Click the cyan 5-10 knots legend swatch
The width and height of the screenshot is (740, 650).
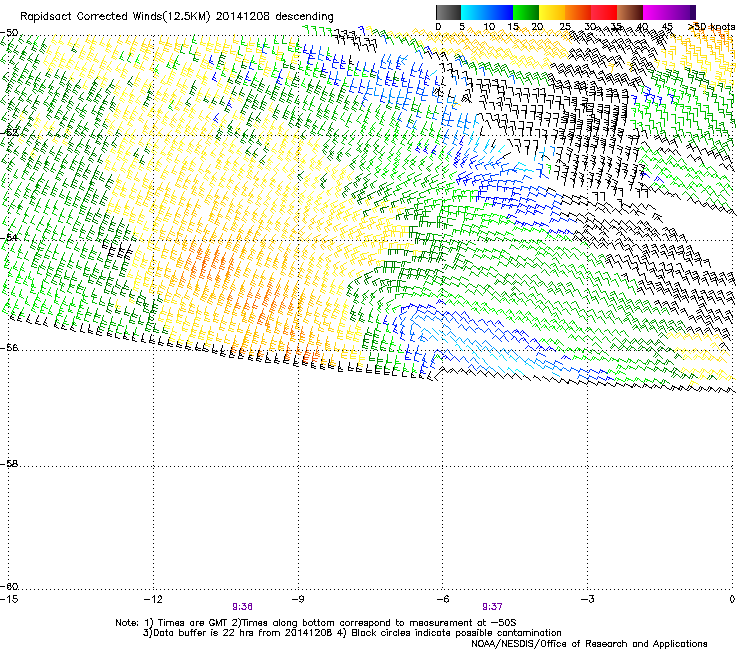[474, 12]
